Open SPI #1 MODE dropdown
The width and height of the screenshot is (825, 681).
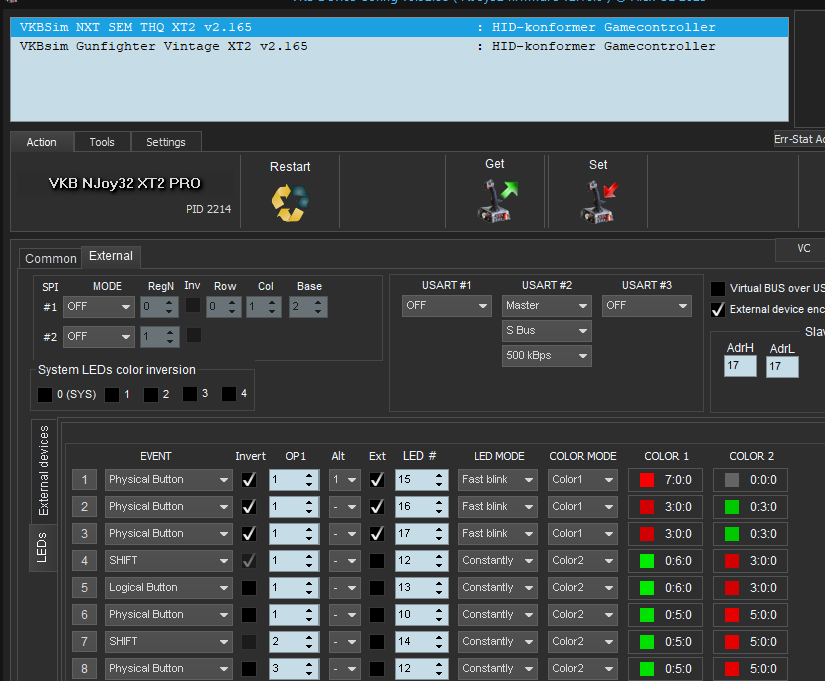pyautogui.click(x=98, y=306)
